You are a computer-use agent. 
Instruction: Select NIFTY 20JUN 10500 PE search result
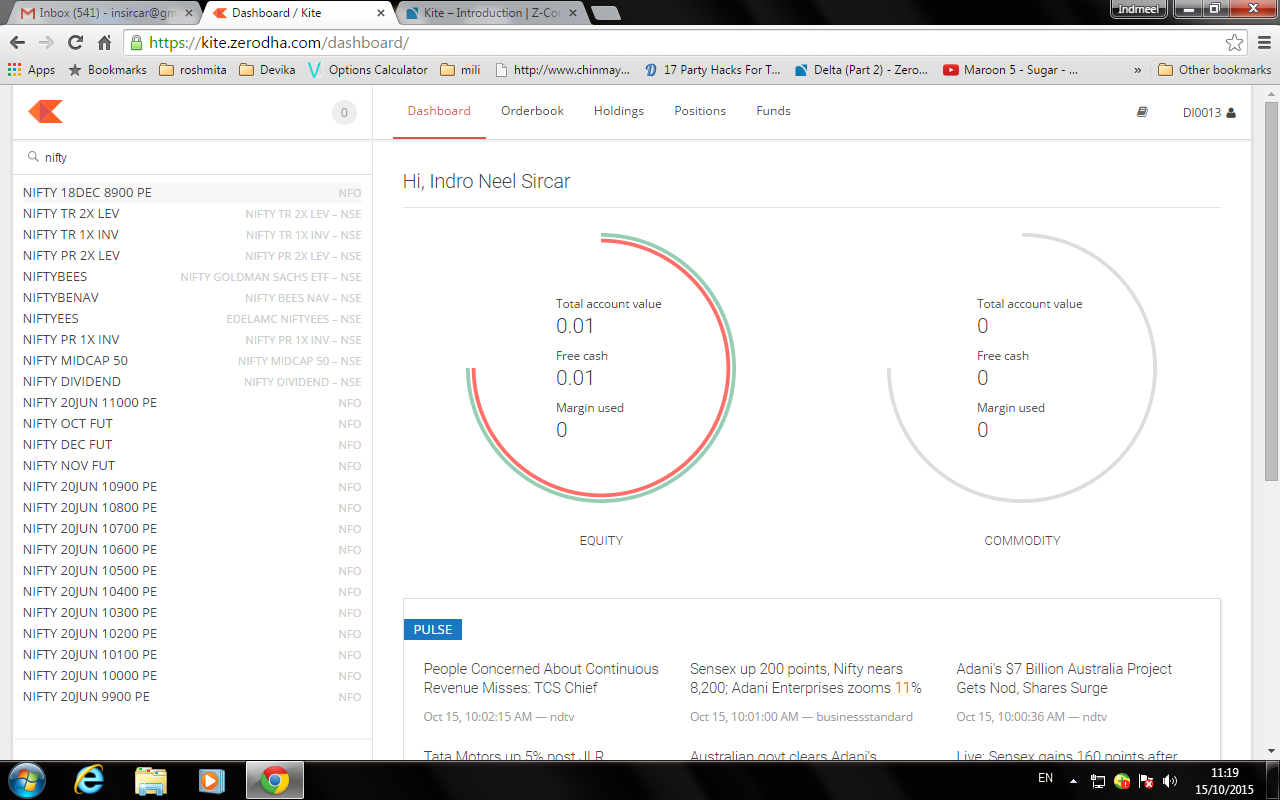pos(192,570)
